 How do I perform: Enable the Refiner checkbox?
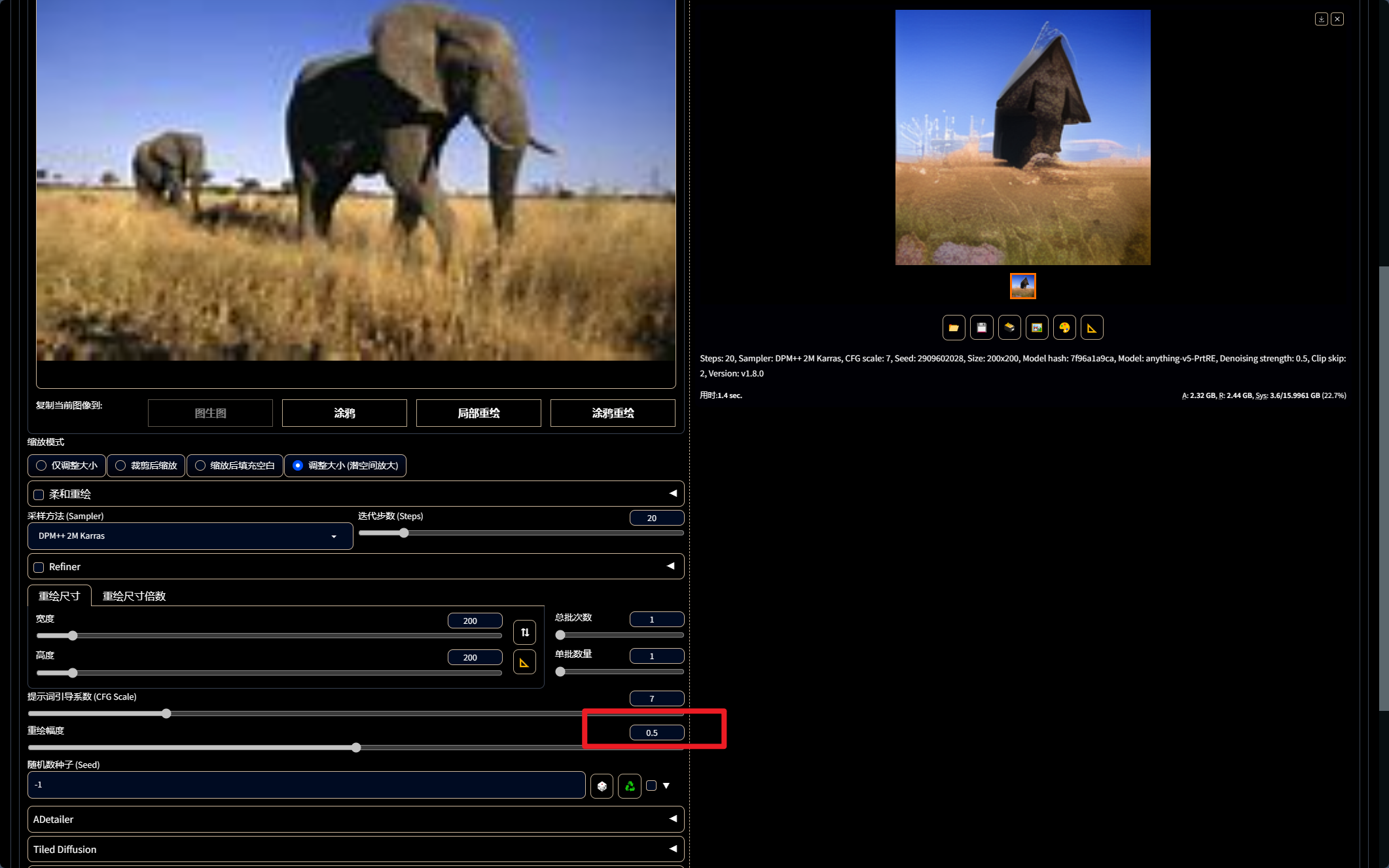[39, 568]
